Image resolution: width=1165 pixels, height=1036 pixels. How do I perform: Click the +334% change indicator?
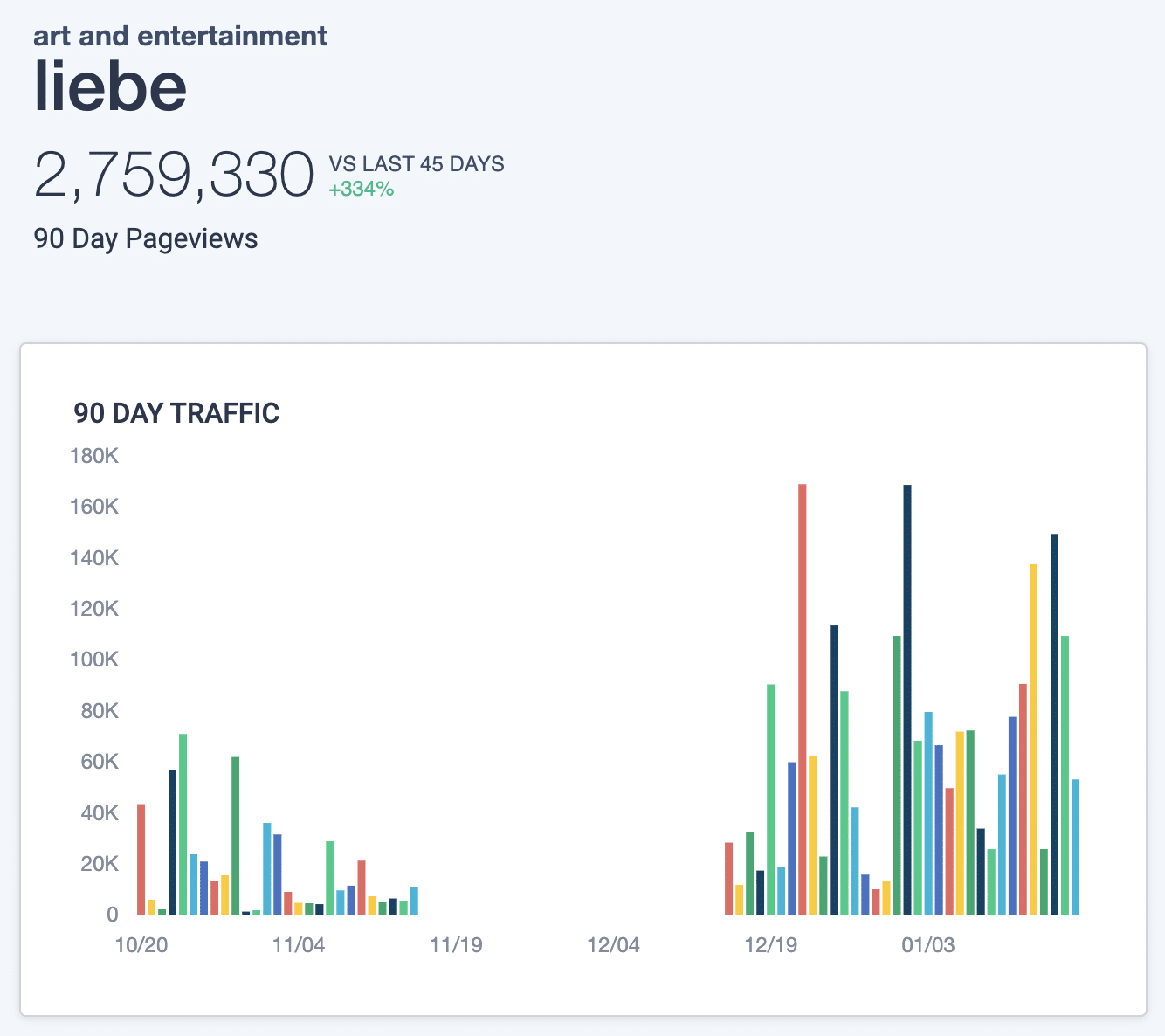361,190
